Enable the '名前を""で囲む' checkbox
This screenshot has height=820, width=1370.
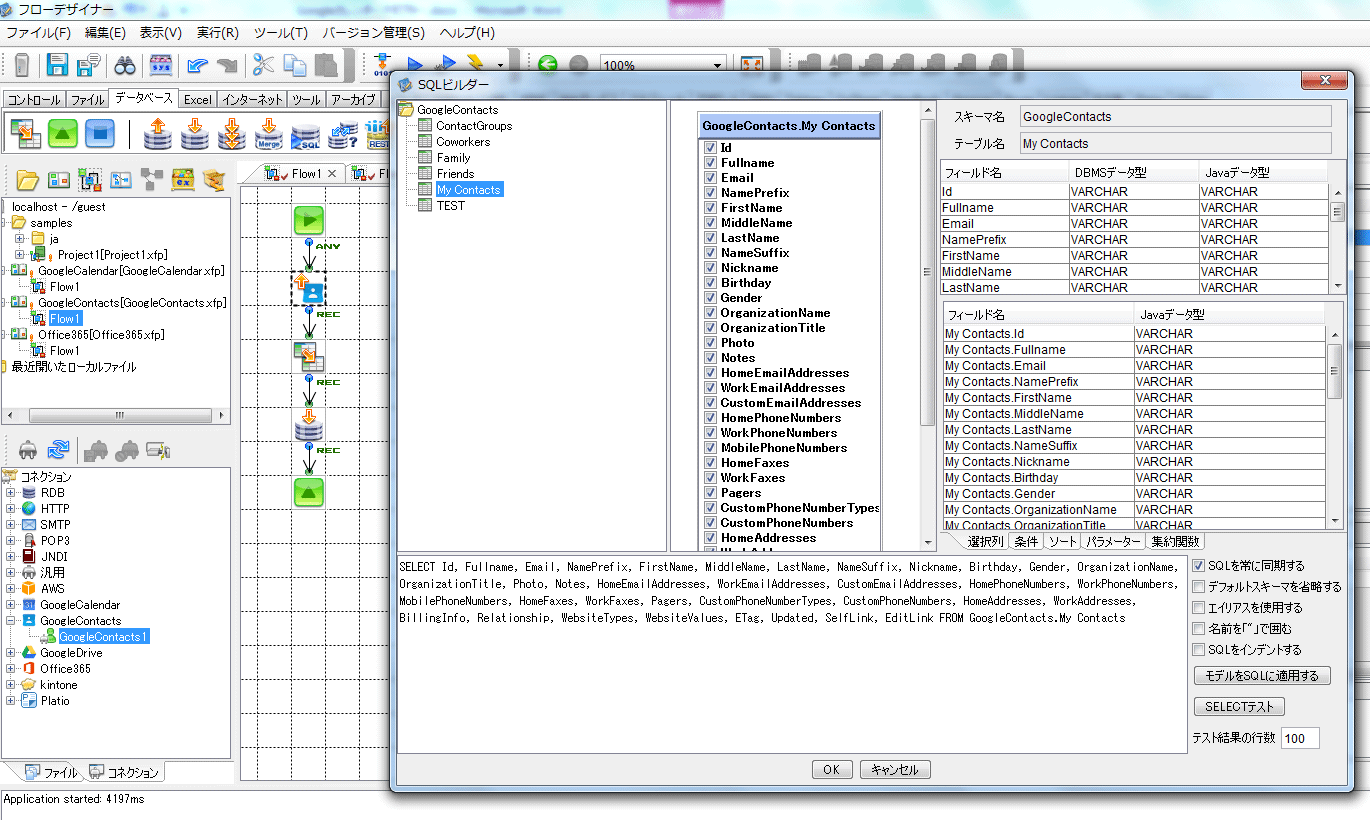(x=1199, y=629)
